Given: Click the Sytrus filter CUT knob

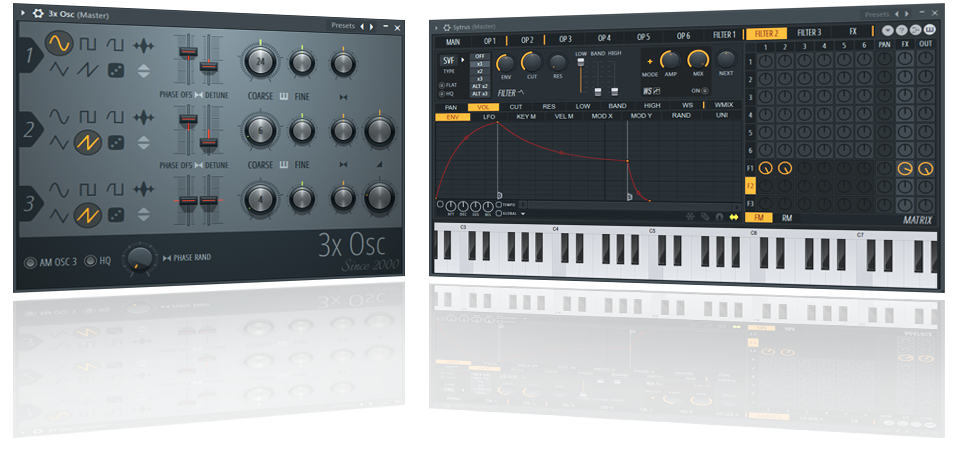Looking at the screenshot, I should coord(531,62).
